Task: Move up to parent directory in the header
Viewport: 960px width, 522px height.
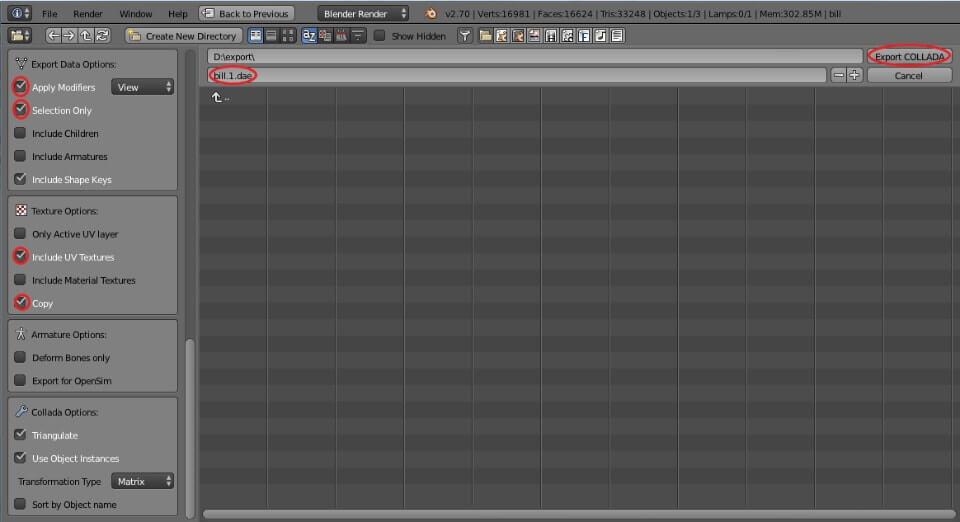Action: [x=86, y=35]
